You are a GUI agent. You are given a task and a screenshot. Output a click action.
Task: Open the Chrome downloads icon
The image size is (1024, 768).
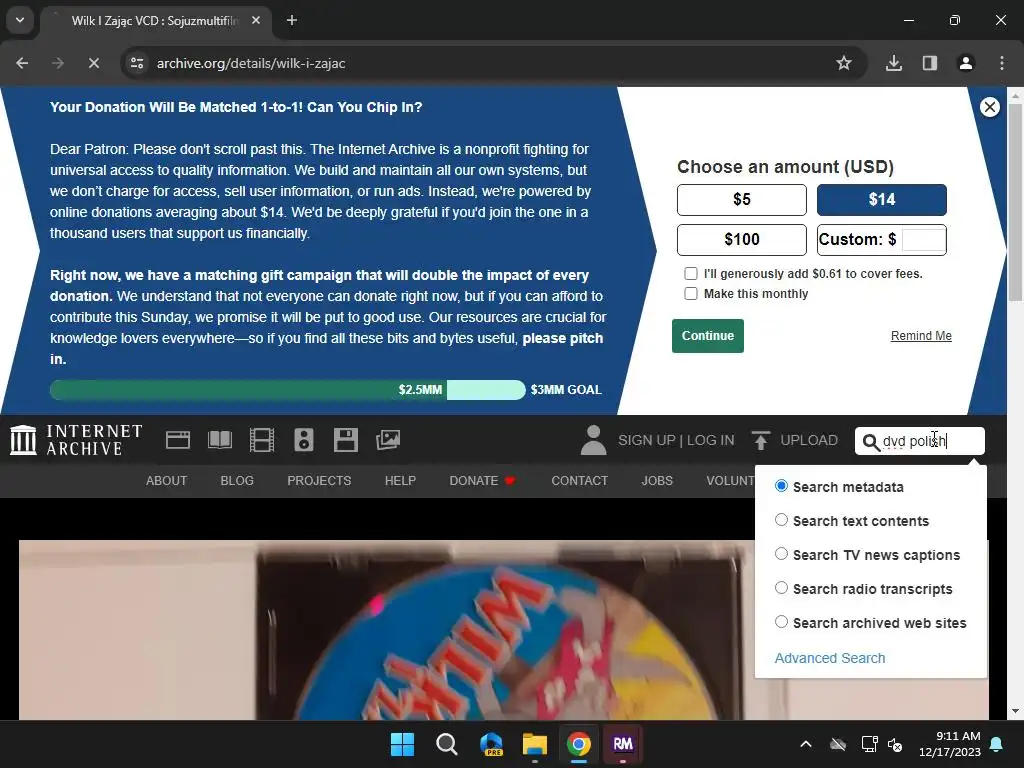tap(893, 63)
